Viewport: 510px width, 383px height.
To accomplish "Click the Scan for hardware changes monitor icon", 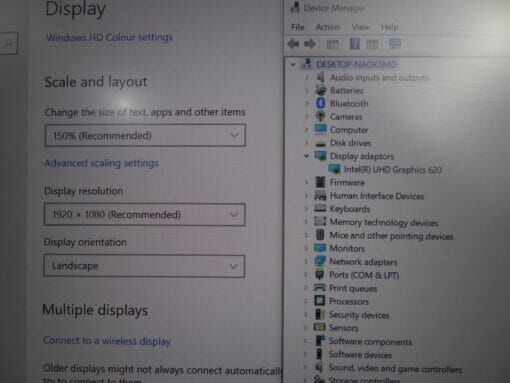I will 395,44.
